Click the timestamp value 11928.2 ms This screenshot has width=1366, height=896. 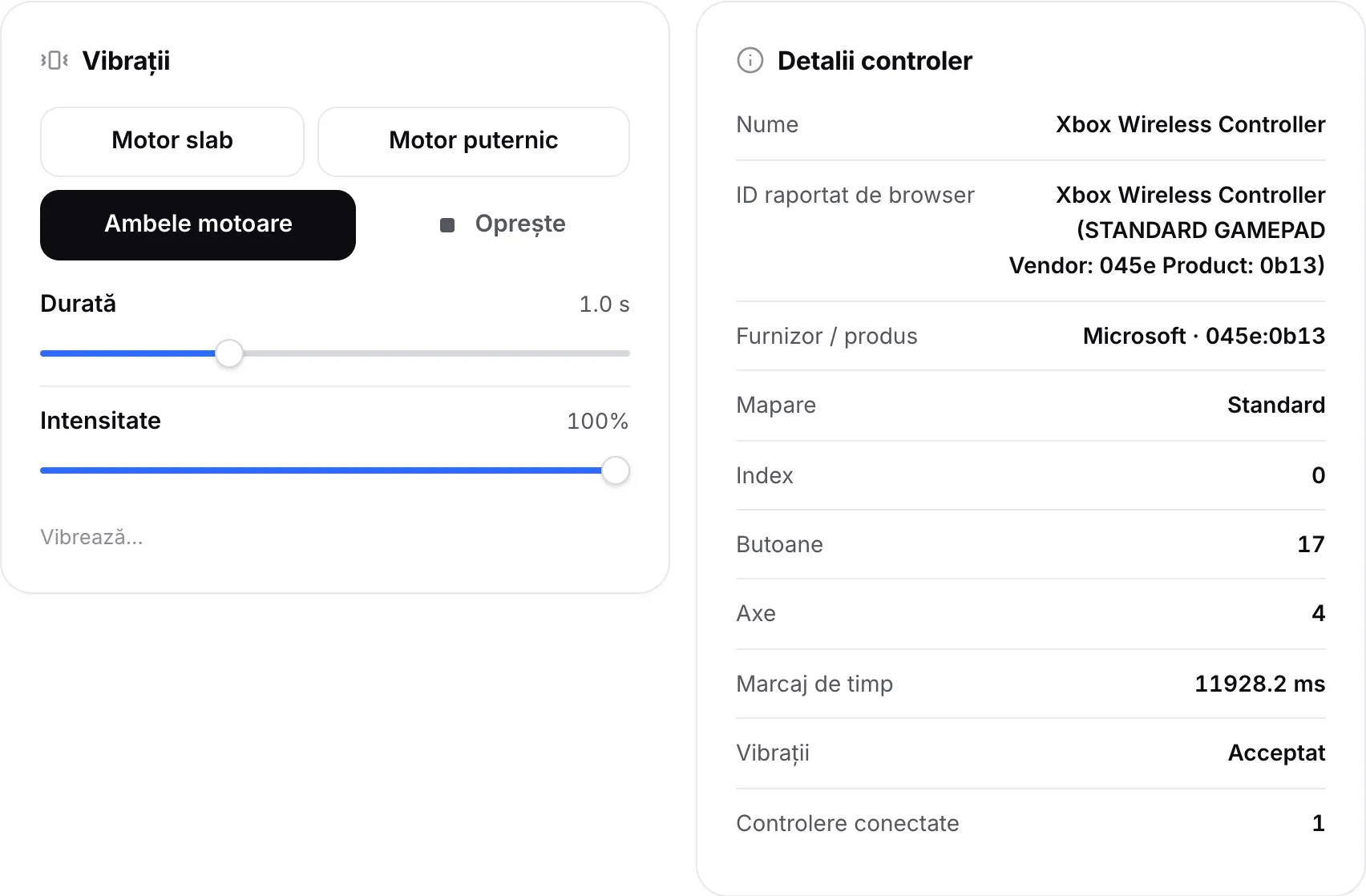click(x=1260, y=684)
